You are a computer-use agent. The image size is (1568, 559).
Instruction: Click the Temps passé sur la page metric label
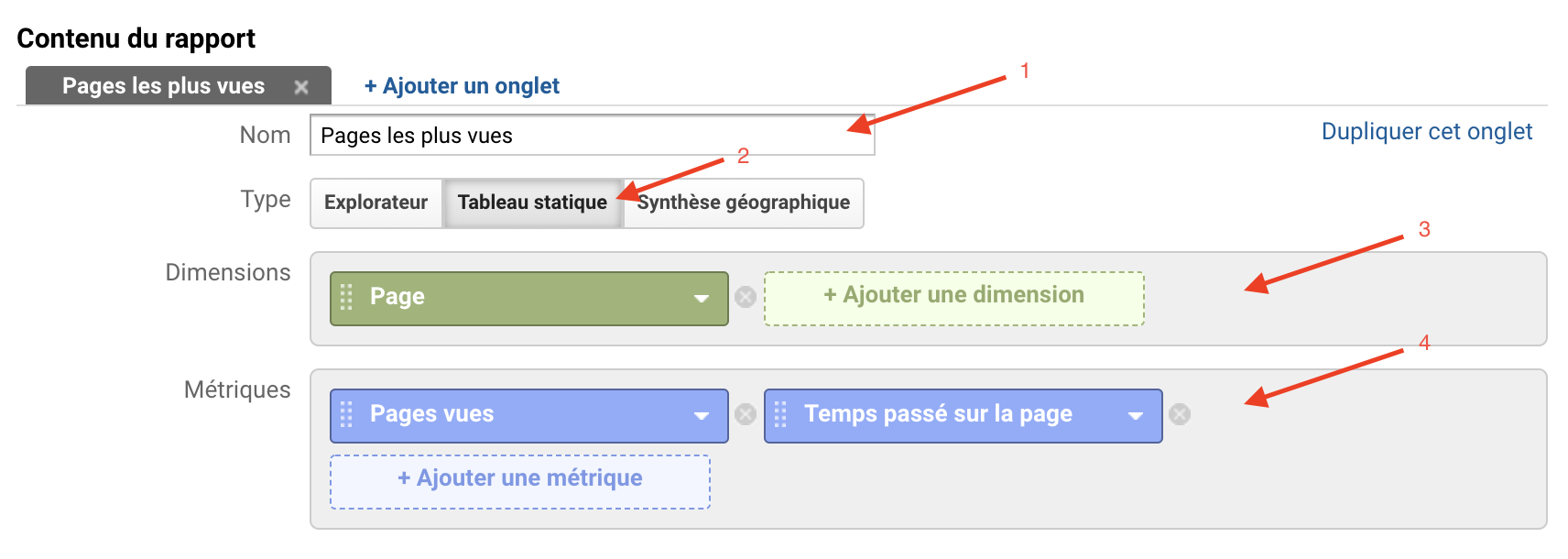point(938,414)
